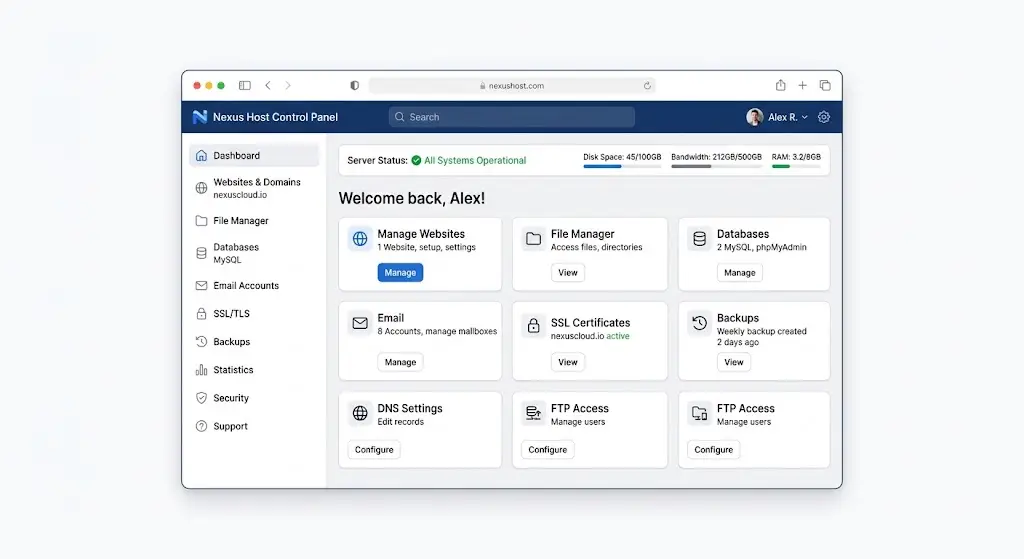Viewport: 1024px width, 559px height.
Task: Go back with browser back arrow
Action: (268, 86)
